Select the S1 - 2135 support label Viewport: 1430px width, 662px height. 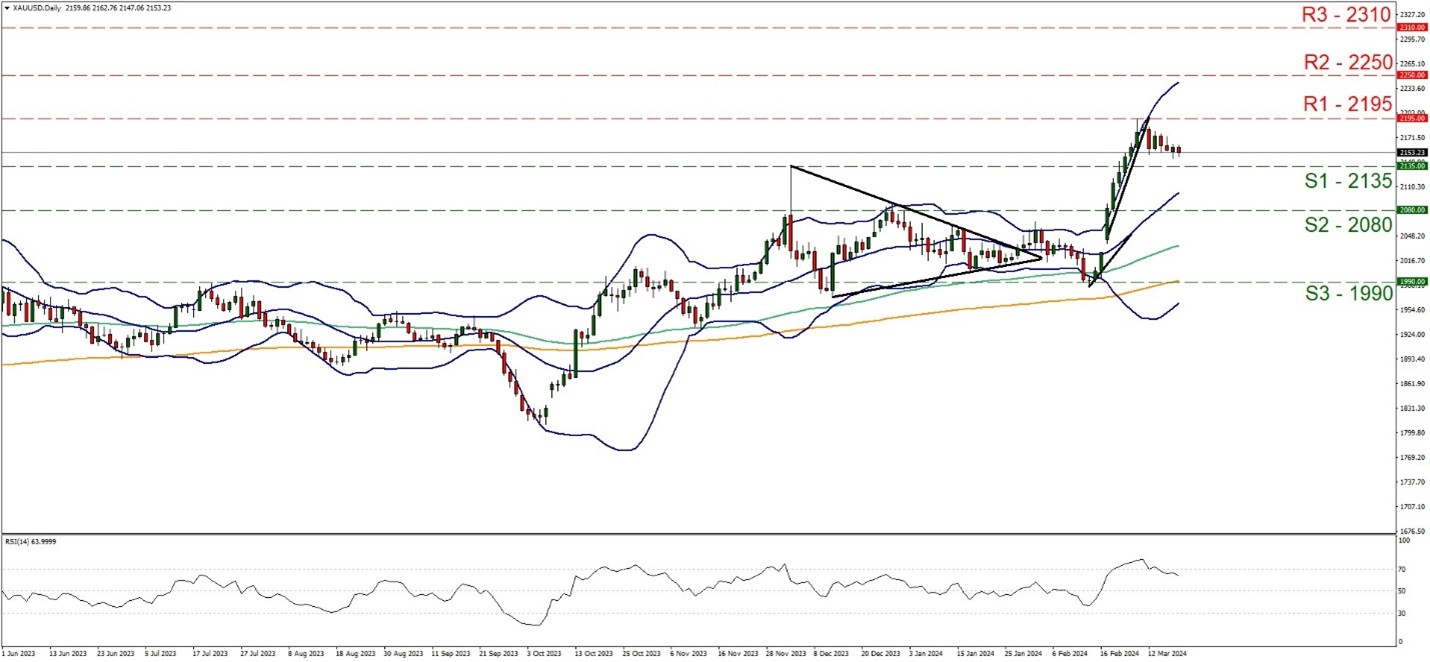[x=1347, y=181]
